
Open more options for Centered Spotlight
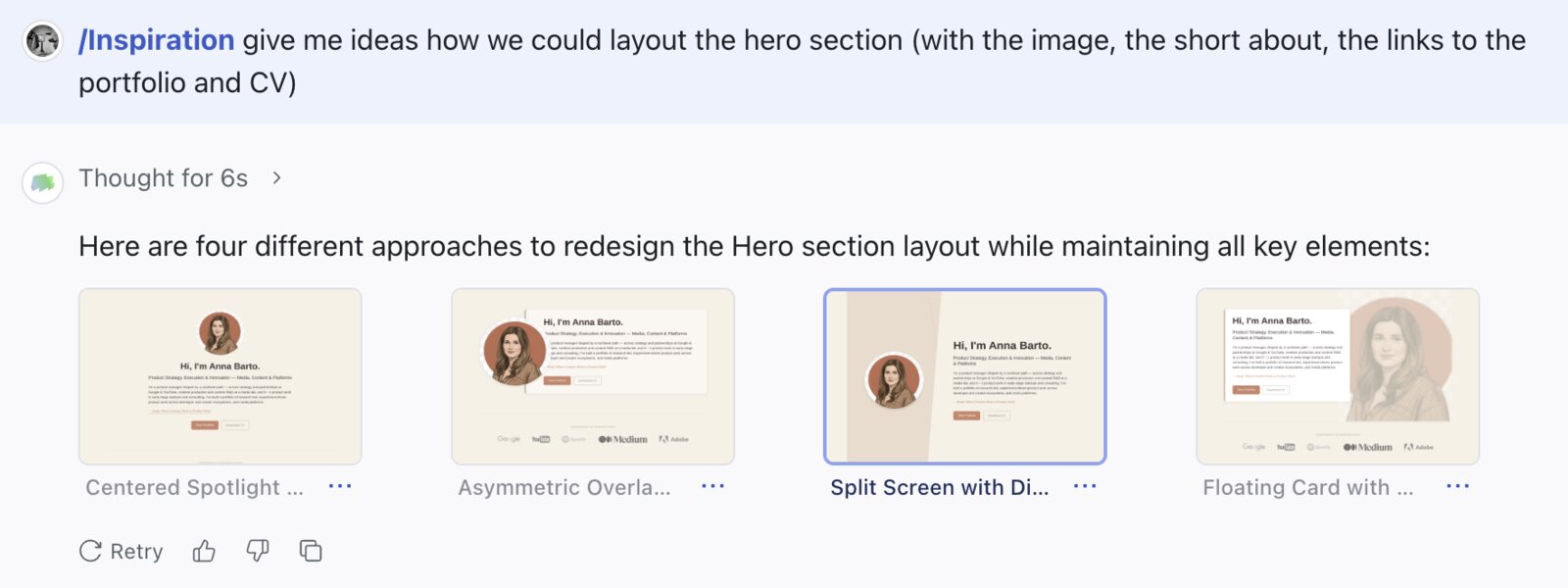click(340, 486)
